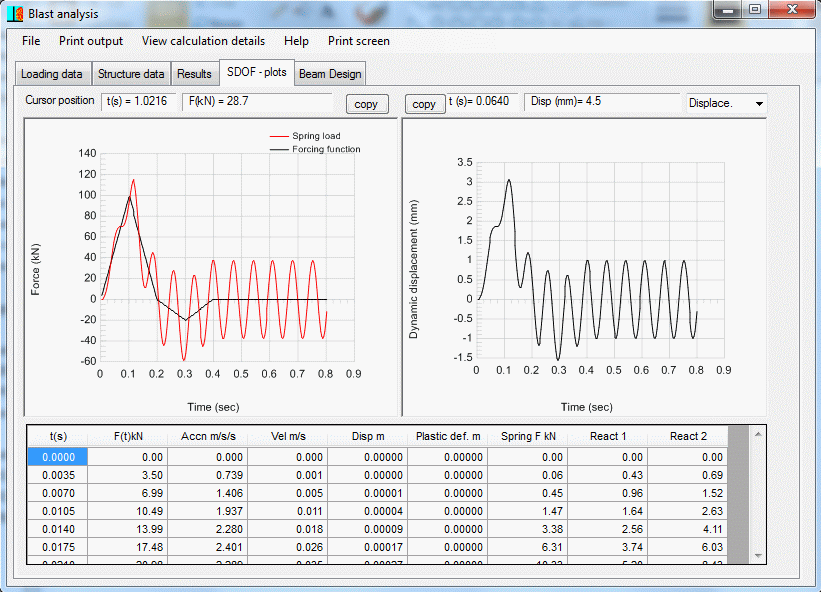The width and height of the screenshot is (821, 592).
Task: Open the Print output menu
Action: pyautogui.click(x=91, y=41)
